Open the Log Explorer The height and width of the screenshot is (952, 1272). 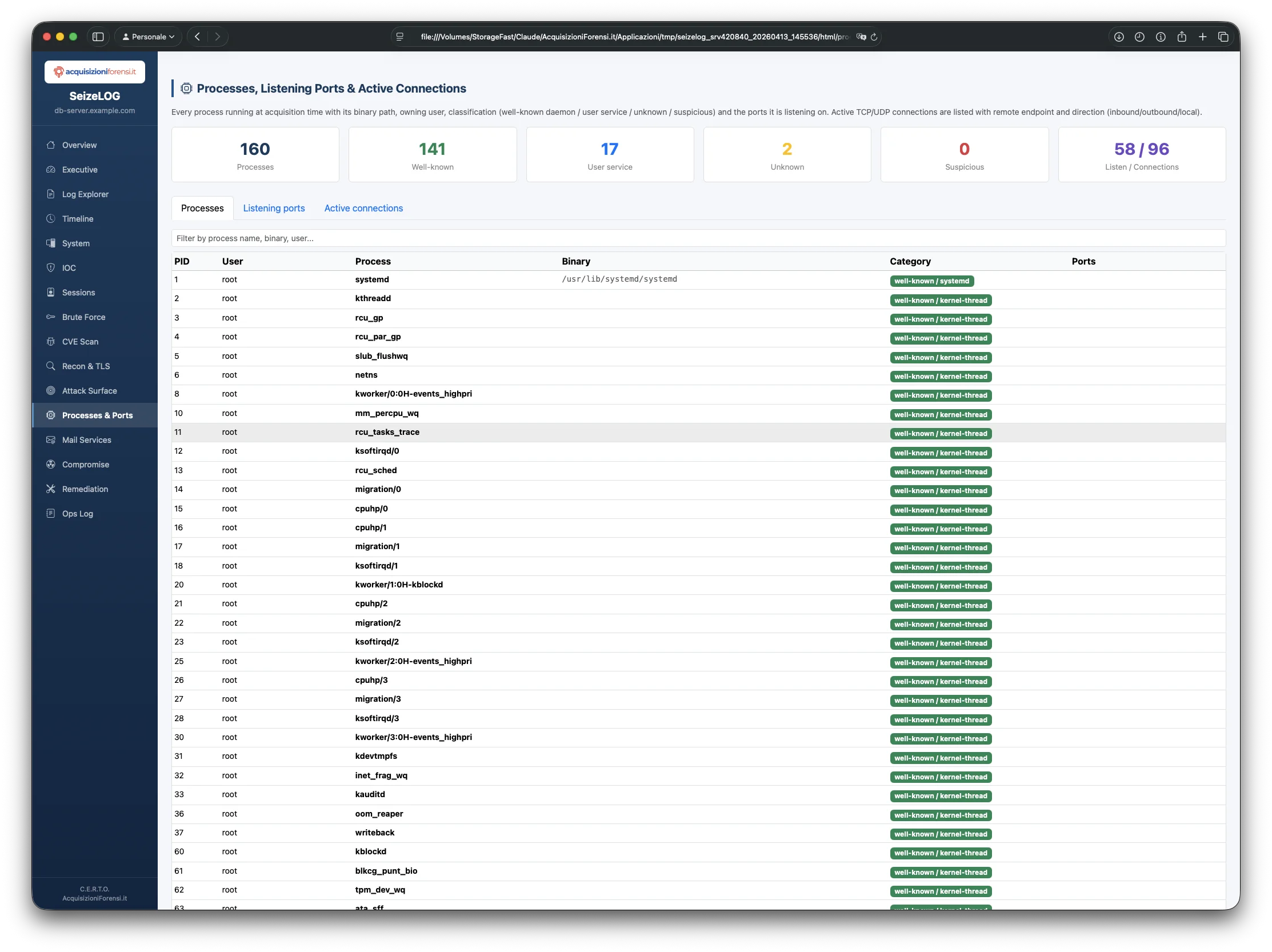point(85,194)
